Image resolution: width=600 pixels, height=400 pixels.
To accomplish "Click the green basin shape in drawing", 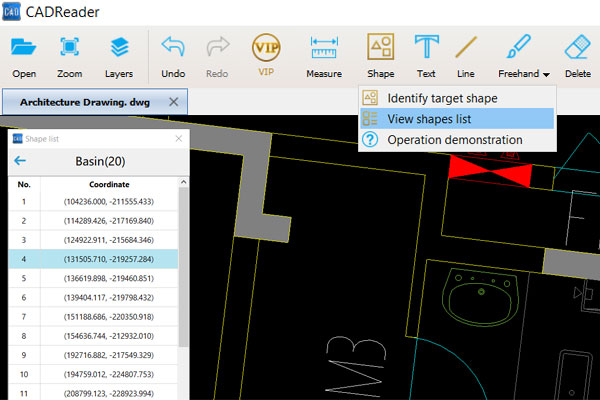I will pos(480,297).
